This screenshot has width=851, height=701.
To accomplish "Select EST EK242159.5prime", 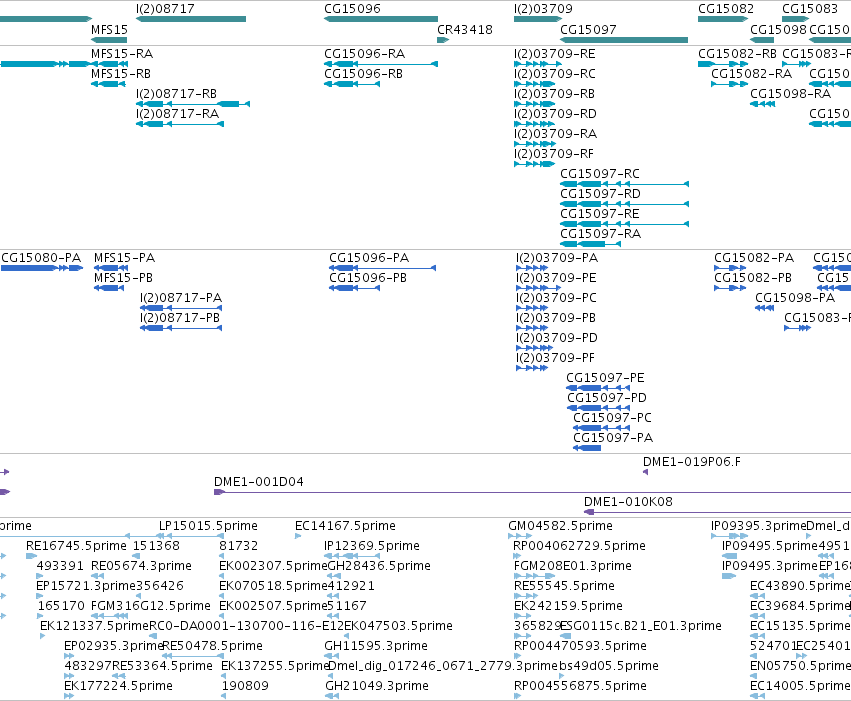I will coord(522,616).
